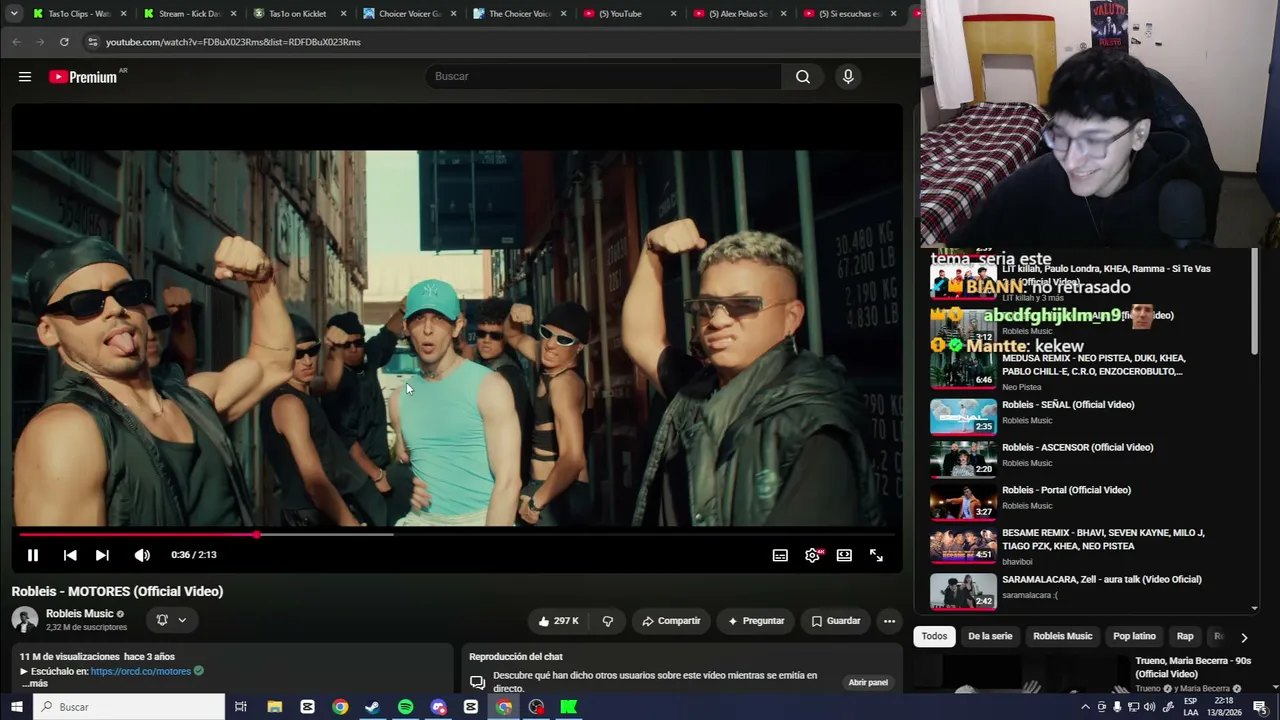Switch to theater mode

[x=844, y=555]
